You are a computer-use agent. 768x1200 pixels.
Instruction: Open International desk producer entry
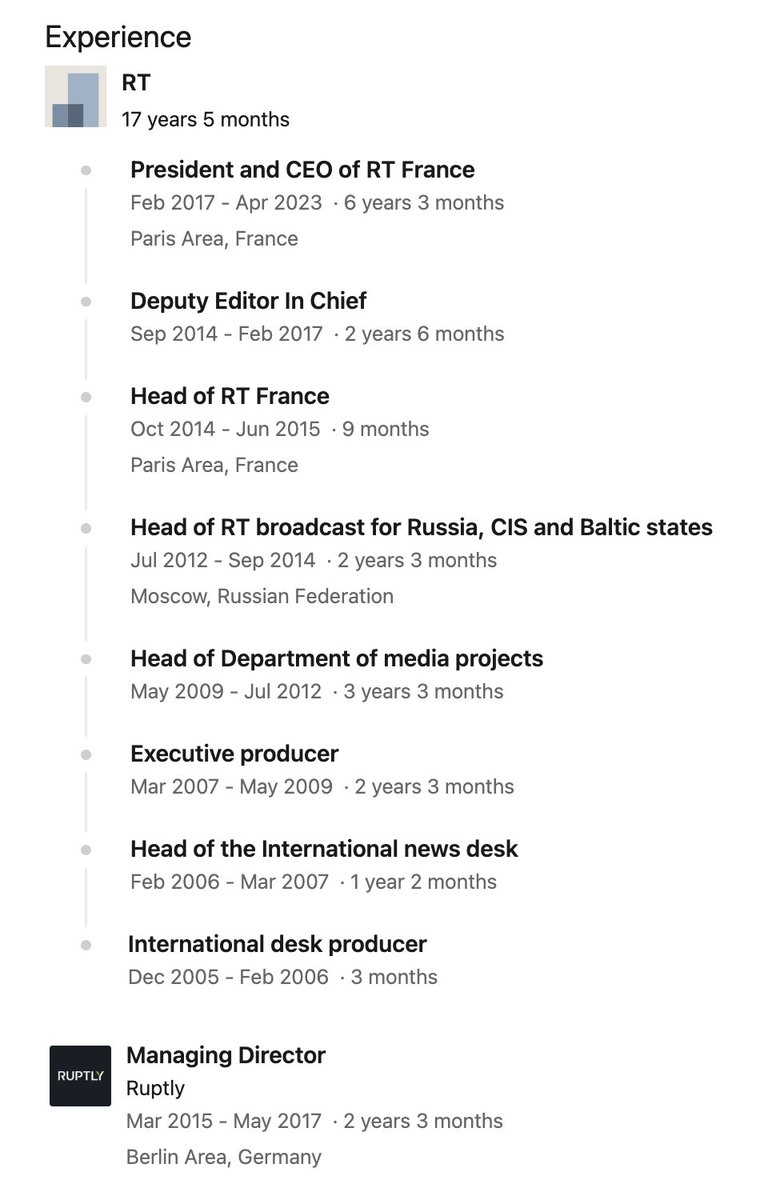coord(277,944)
